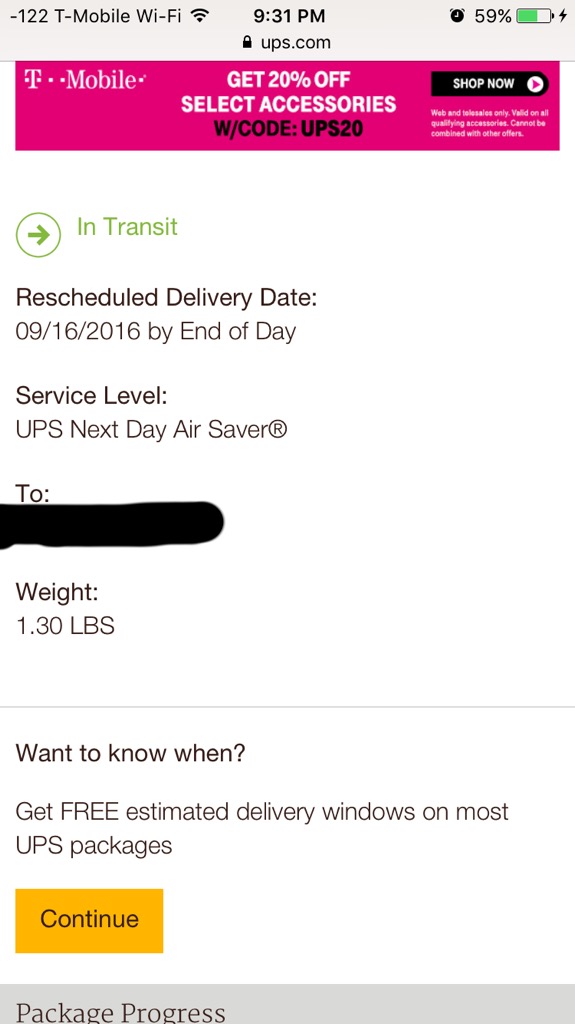Tap the Wi-Fi signal icon in status bar
This screenshot has height=1024, width=575.
point(201,15)
